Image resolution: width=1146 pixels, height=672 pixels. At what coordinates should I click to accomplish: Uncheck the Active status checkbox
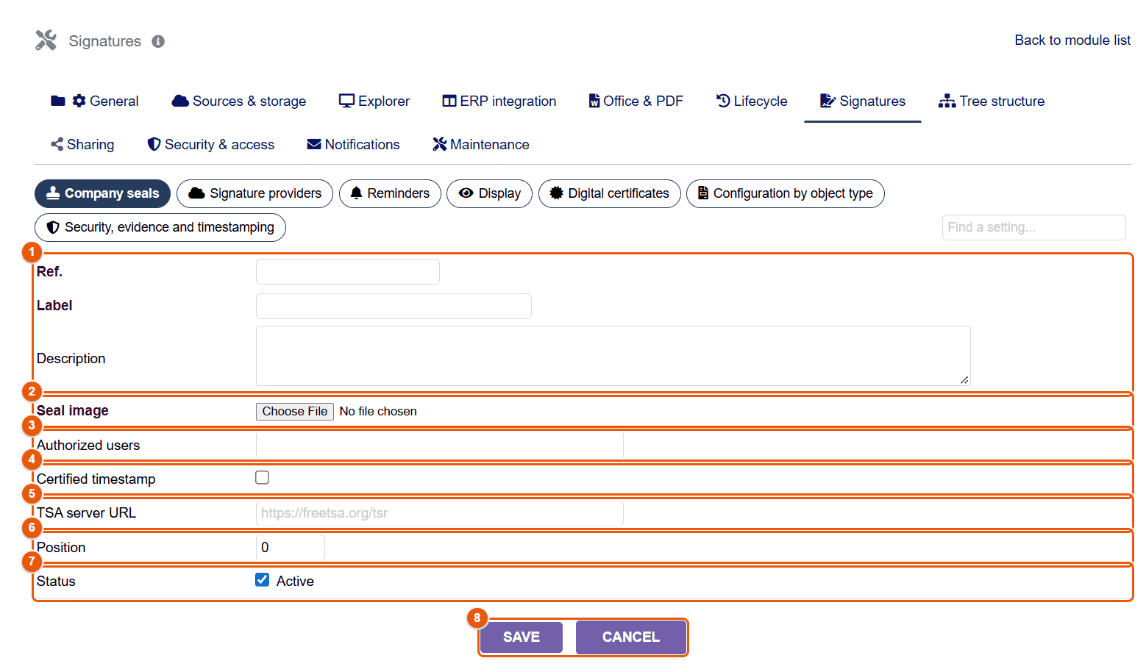coord(262,580)
